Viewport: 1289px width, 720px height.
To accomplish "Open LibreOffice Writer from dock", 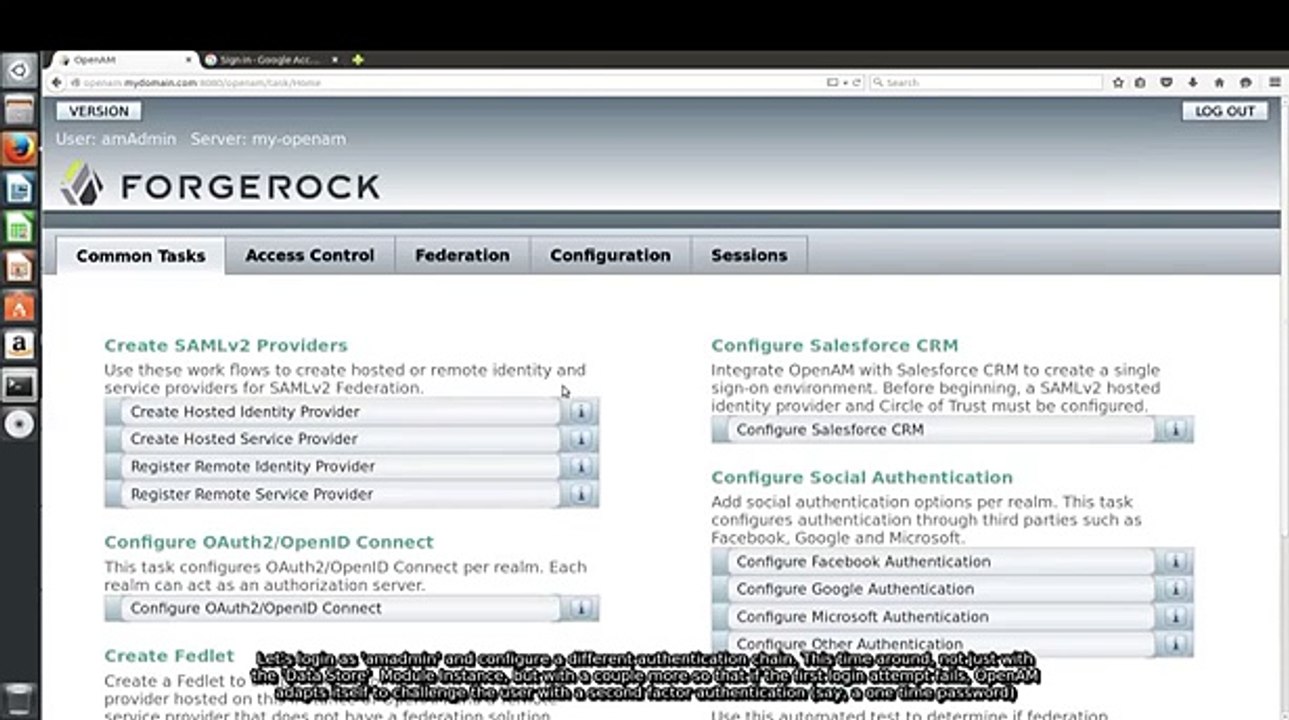I will [19, 189].
